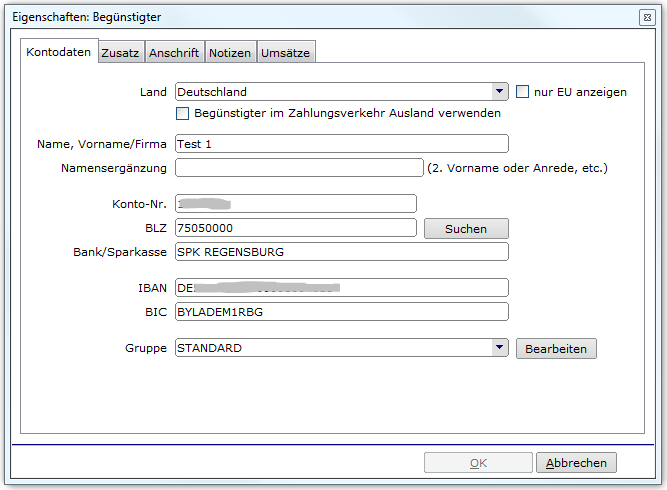Switch to the Kontodaten tab
Viewport: 667px width, 490px height.
(x=59, y=52)
